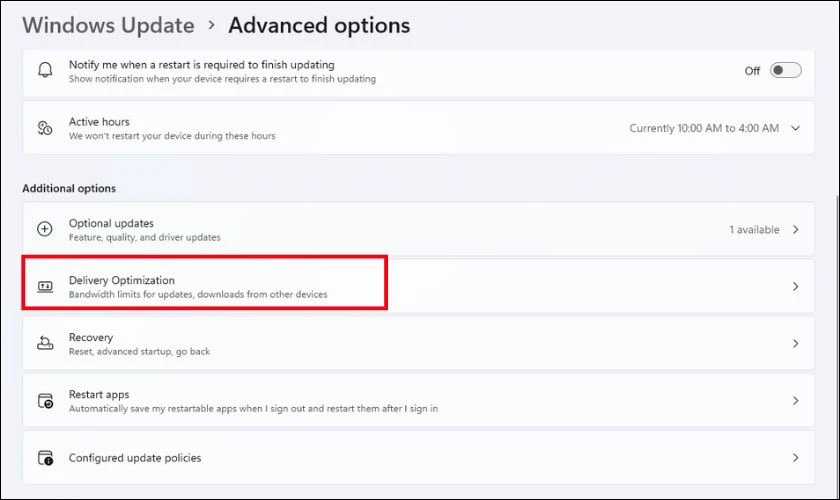Click 'Feature, quality, and driver updates' text

click(145, 237)
